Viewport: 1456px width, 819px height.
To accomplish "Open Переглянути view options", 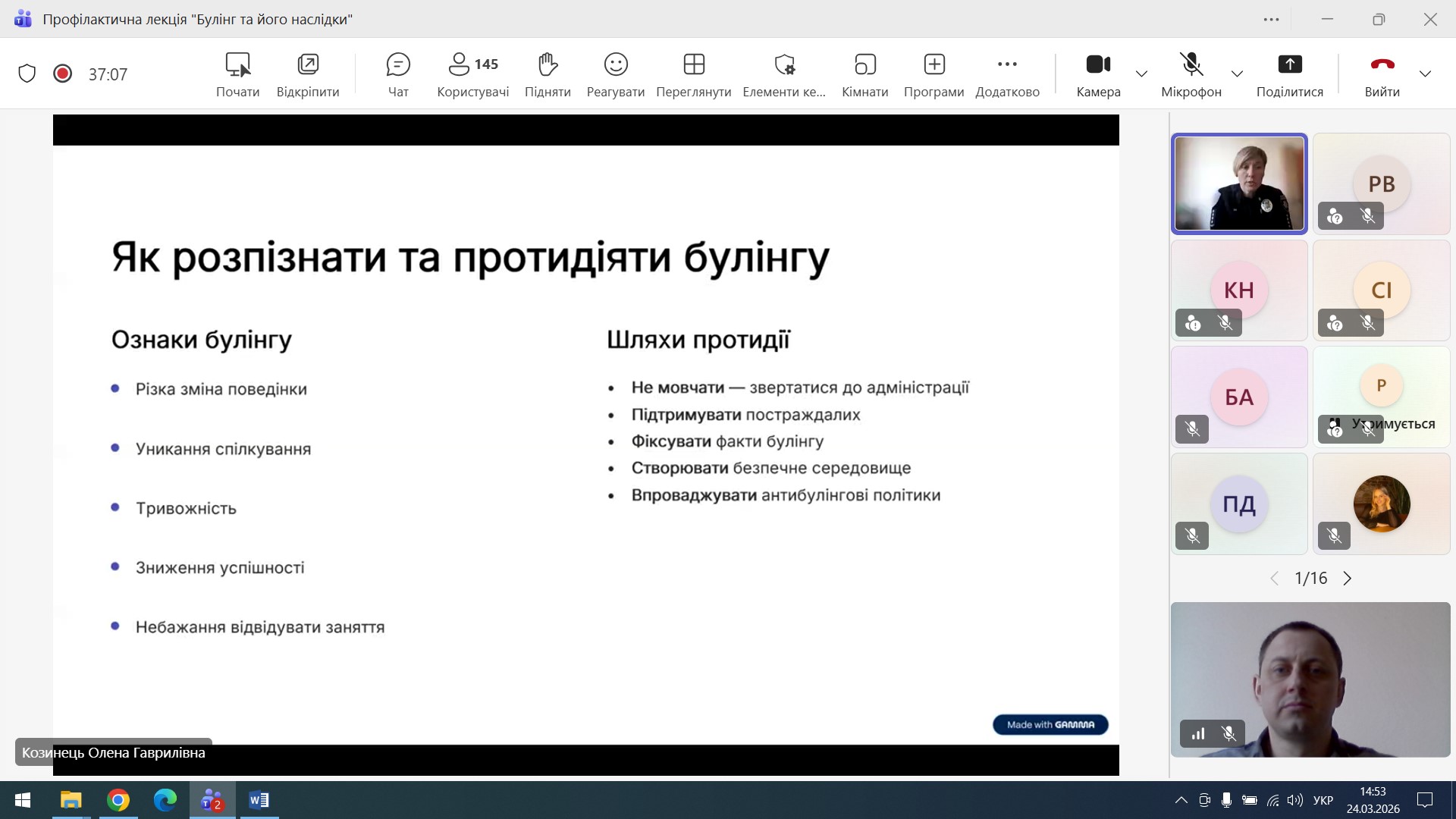I will (x=693, y=74).
